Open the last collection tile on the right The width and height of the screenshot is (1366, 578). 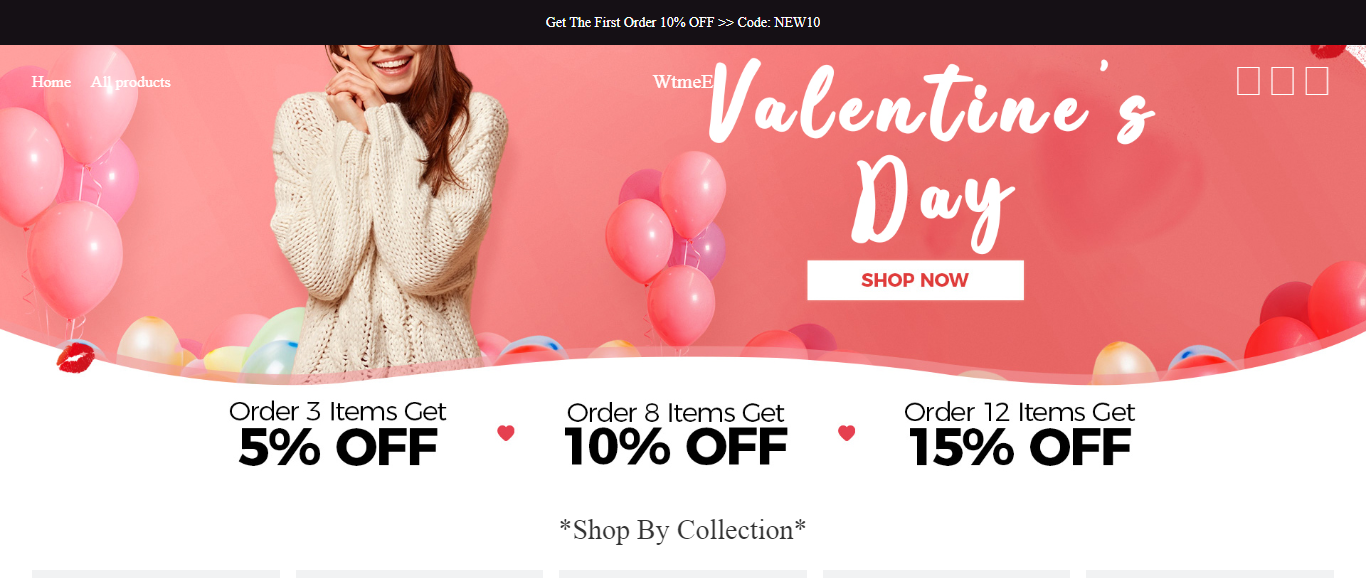tap(1209, 573)
